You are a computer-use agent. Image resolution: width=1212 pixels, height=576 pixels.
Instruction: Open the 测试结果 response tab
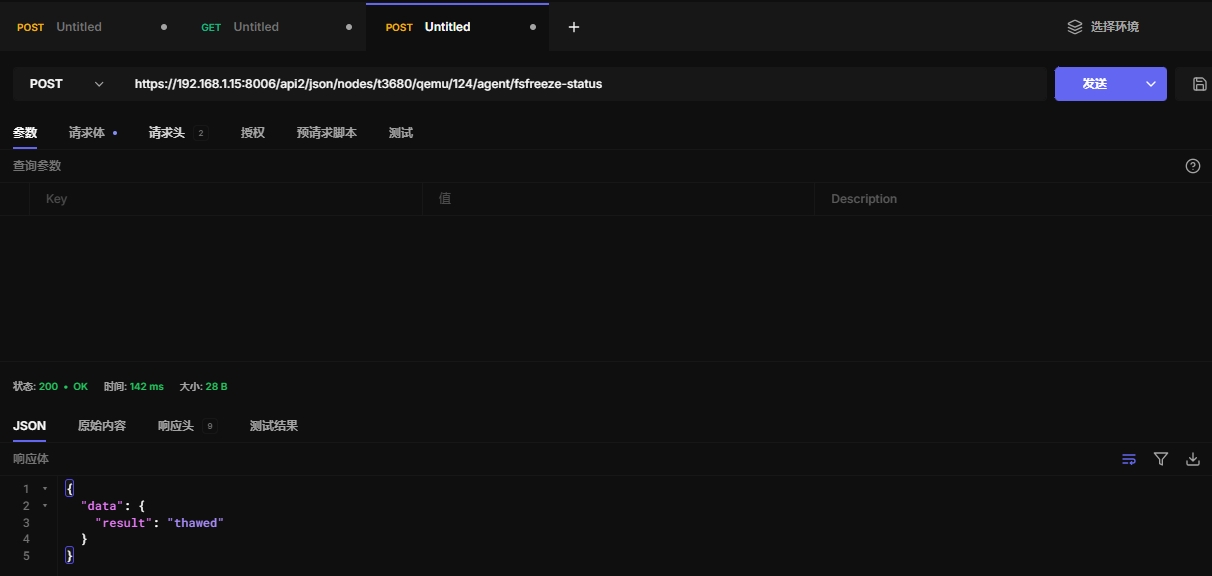273,426
